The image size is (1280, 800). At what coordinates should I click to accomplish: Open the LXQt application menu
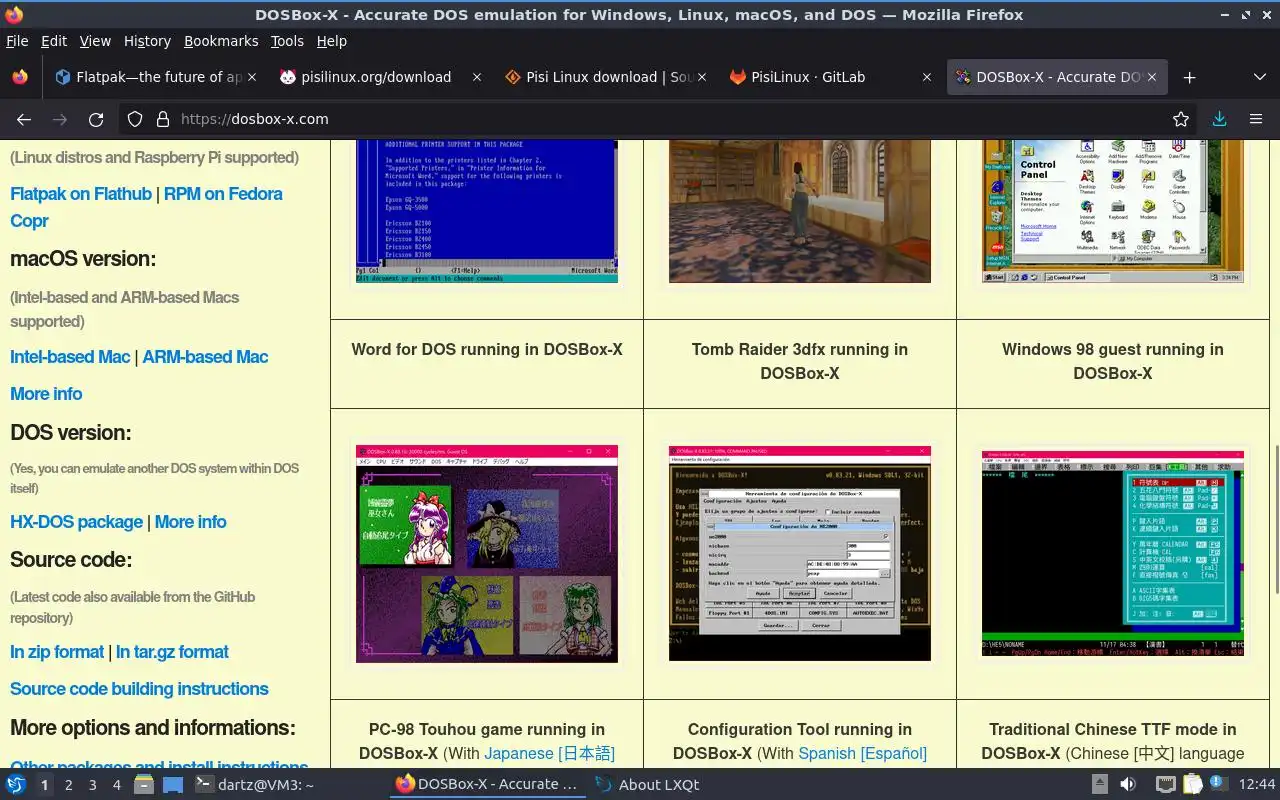16,785
